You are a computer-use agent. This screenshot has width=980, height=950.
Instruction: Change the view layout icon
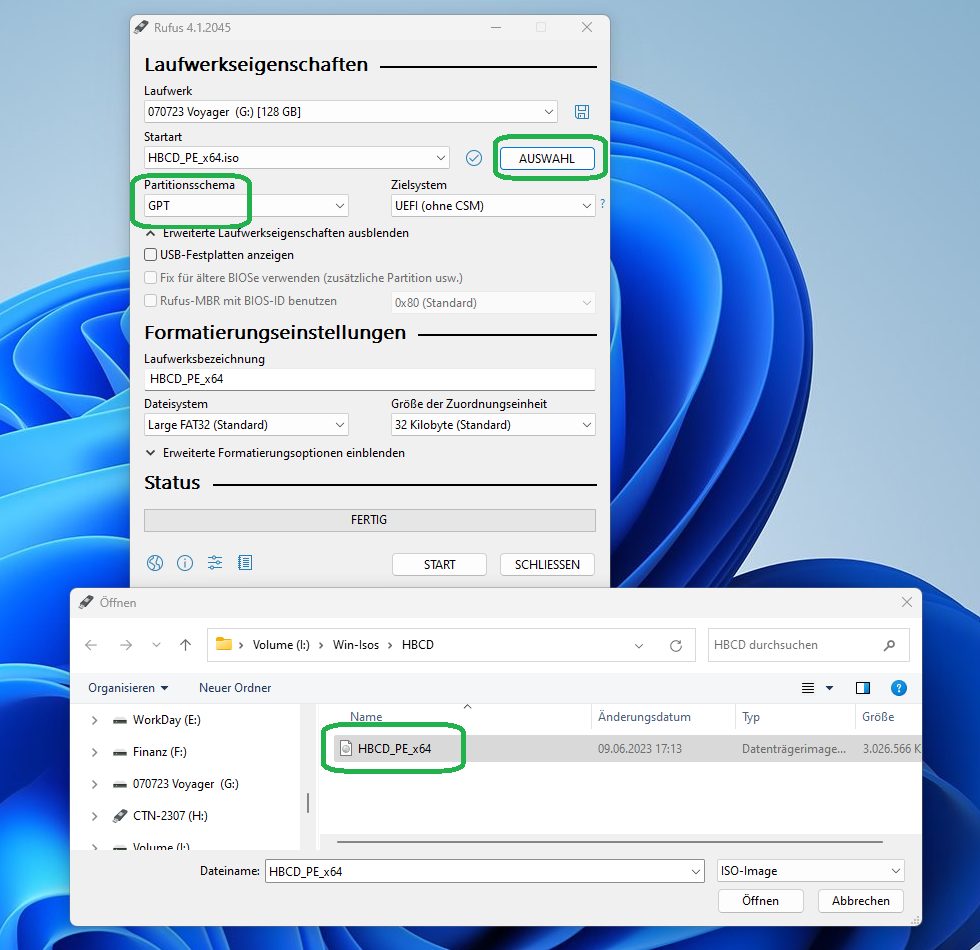click(x=808, y=688)
